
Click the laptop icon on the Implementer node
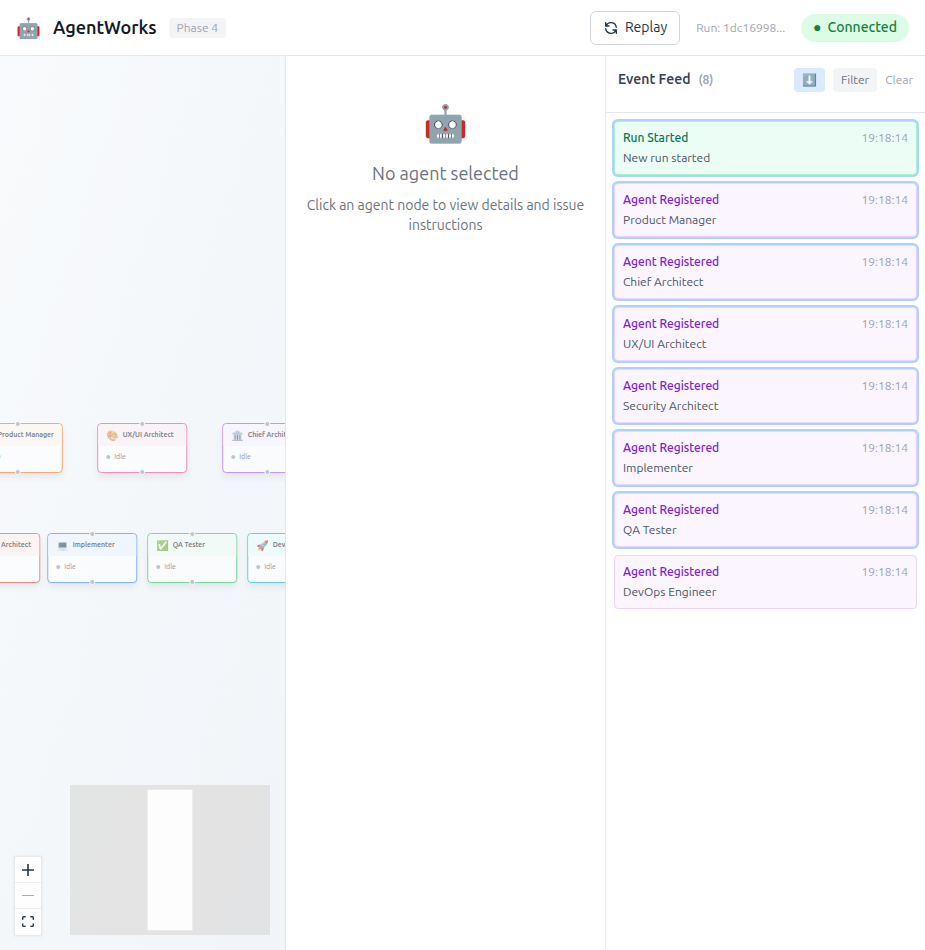62,544
